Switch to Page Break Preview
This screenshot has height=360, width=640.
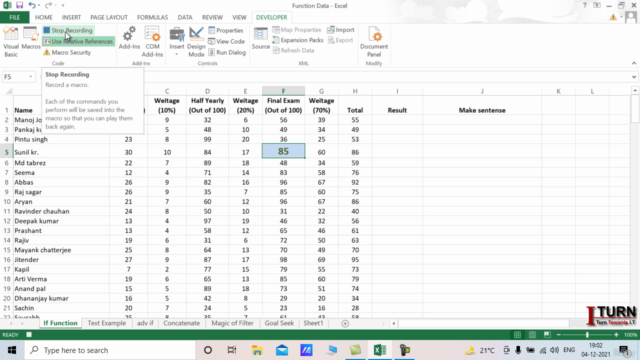547,335
